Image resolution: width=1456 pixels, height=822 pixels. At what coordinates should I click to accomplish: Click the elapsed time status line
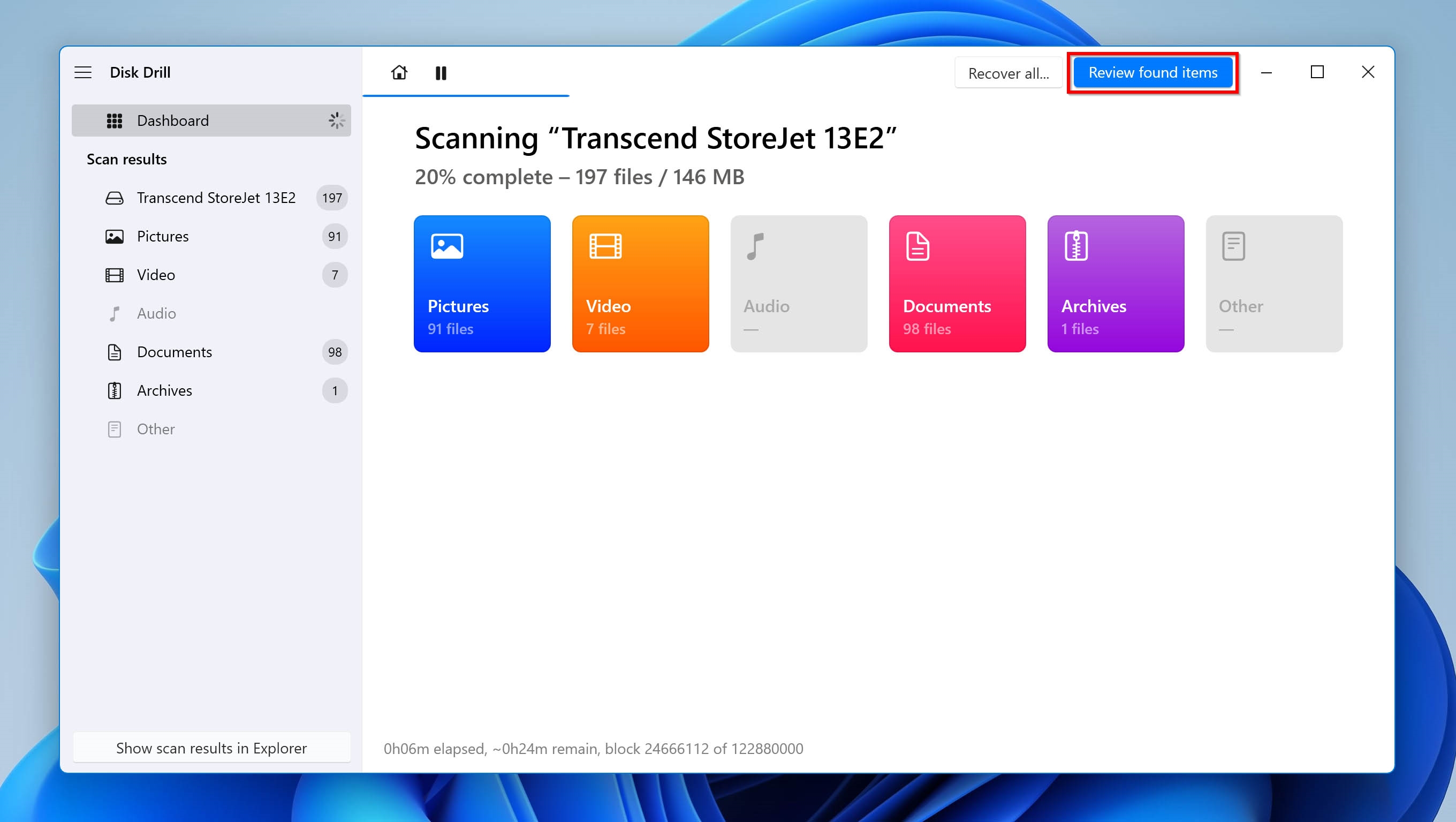[x=594, y=749]
